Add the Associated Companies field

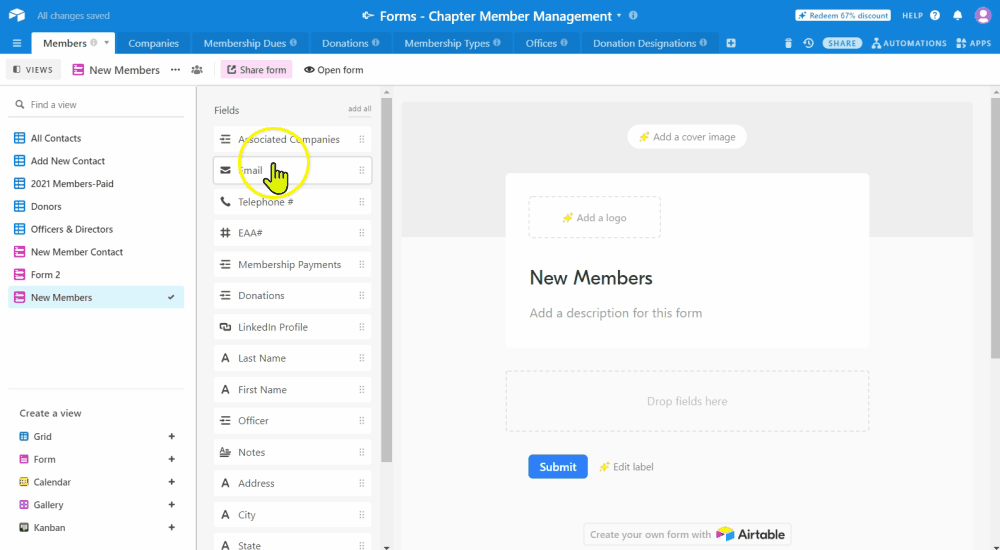tap(292, 139)
